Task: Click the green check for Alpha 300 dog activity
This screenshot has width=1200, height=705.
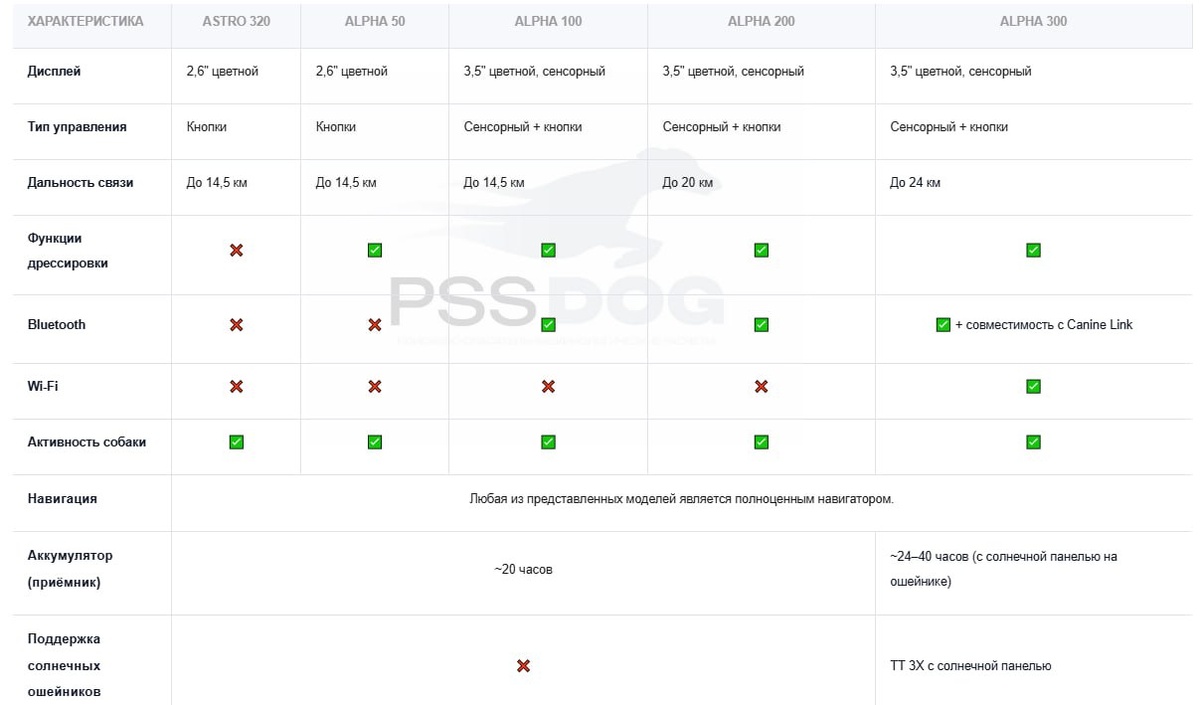Action: click(x=1033, y=442)
